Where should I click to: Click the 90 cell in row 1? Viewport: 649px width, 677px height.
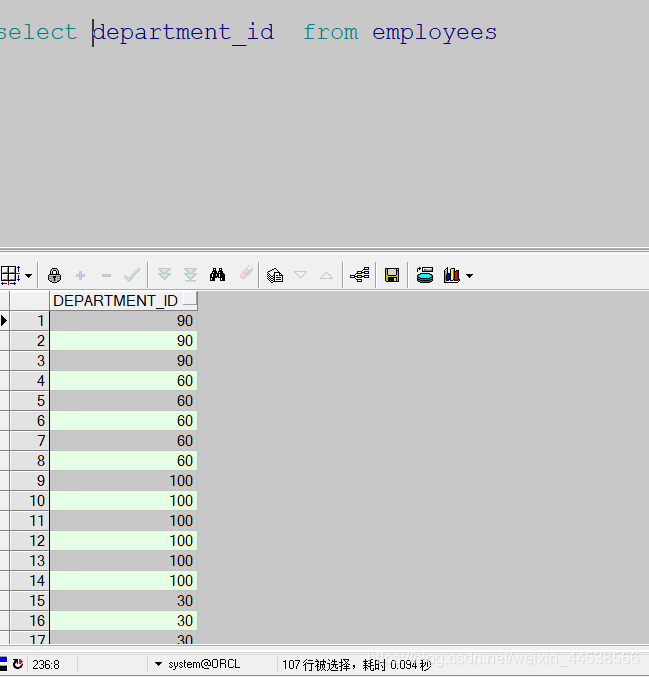(x=124, y=321)
